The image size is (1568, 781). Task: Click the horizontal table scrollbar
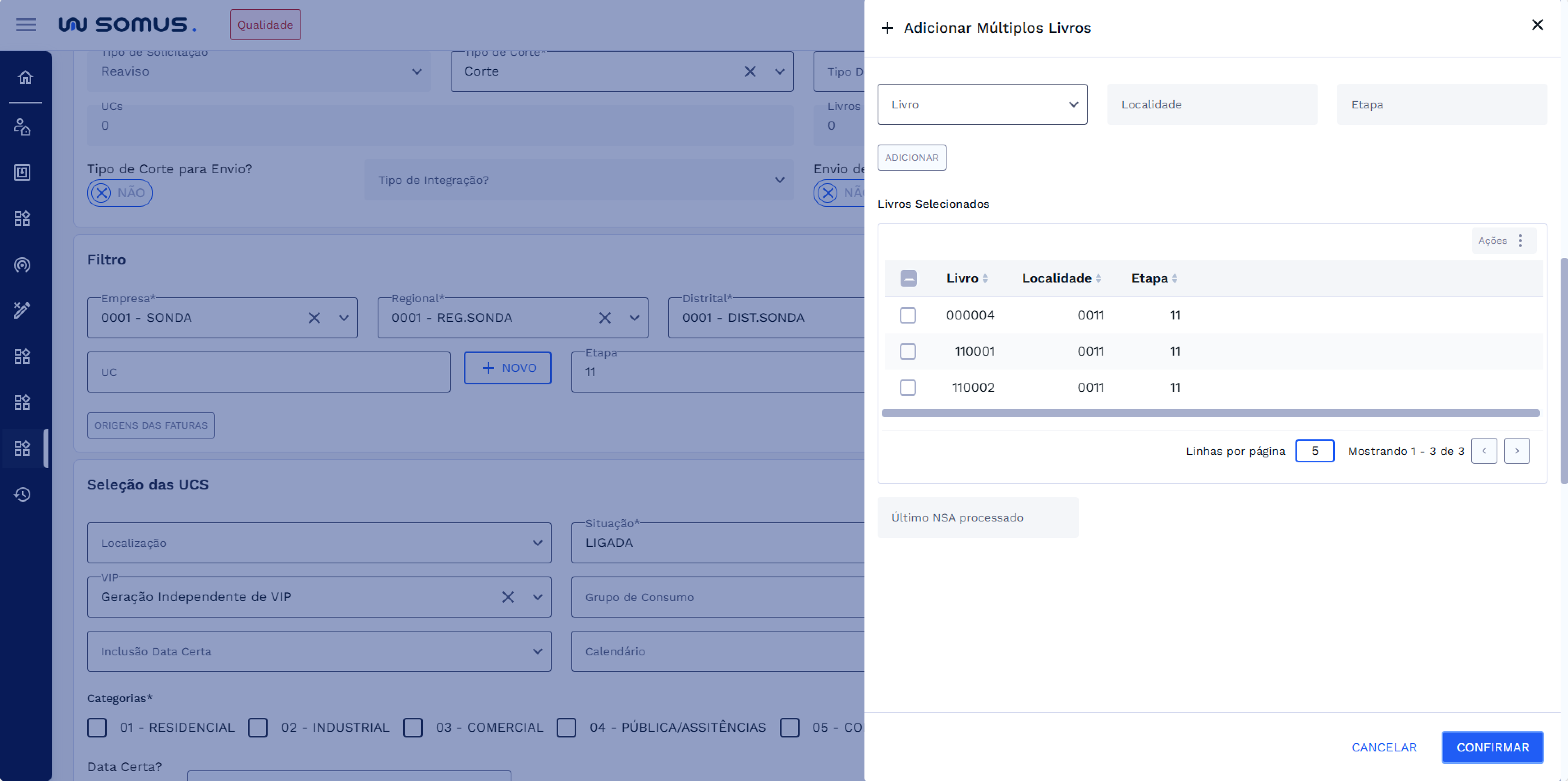(1210, 413)
